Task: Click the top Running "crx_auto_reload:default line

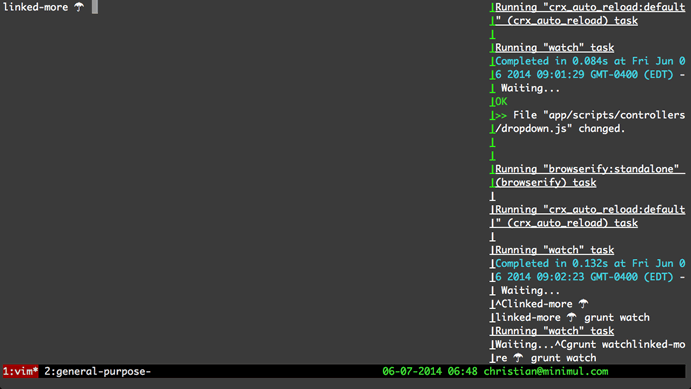Action: click(x=590, y=7)
